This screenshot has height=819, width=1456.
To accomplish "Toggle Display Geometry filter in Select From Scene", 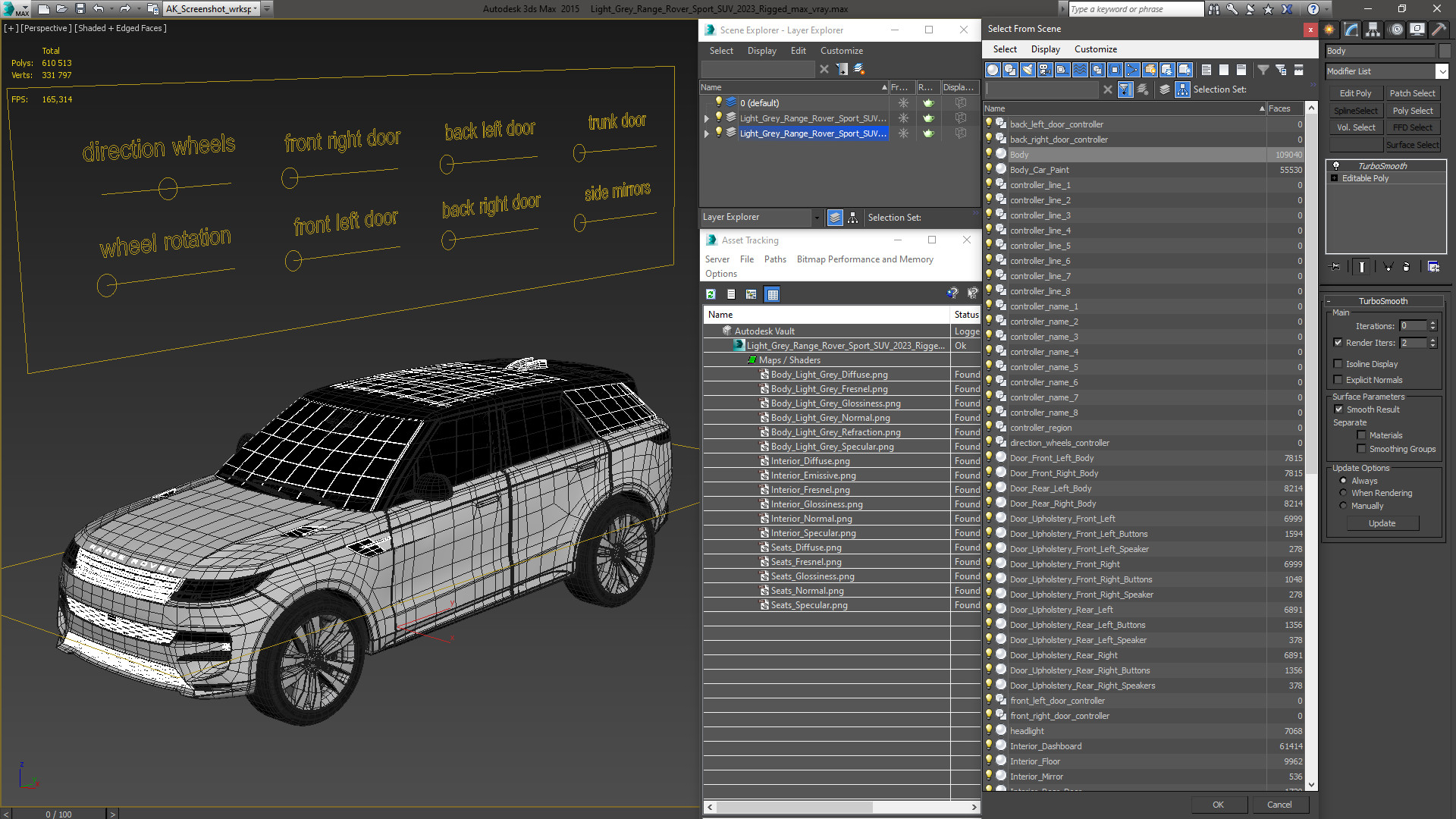I will [x=993, y=70].
